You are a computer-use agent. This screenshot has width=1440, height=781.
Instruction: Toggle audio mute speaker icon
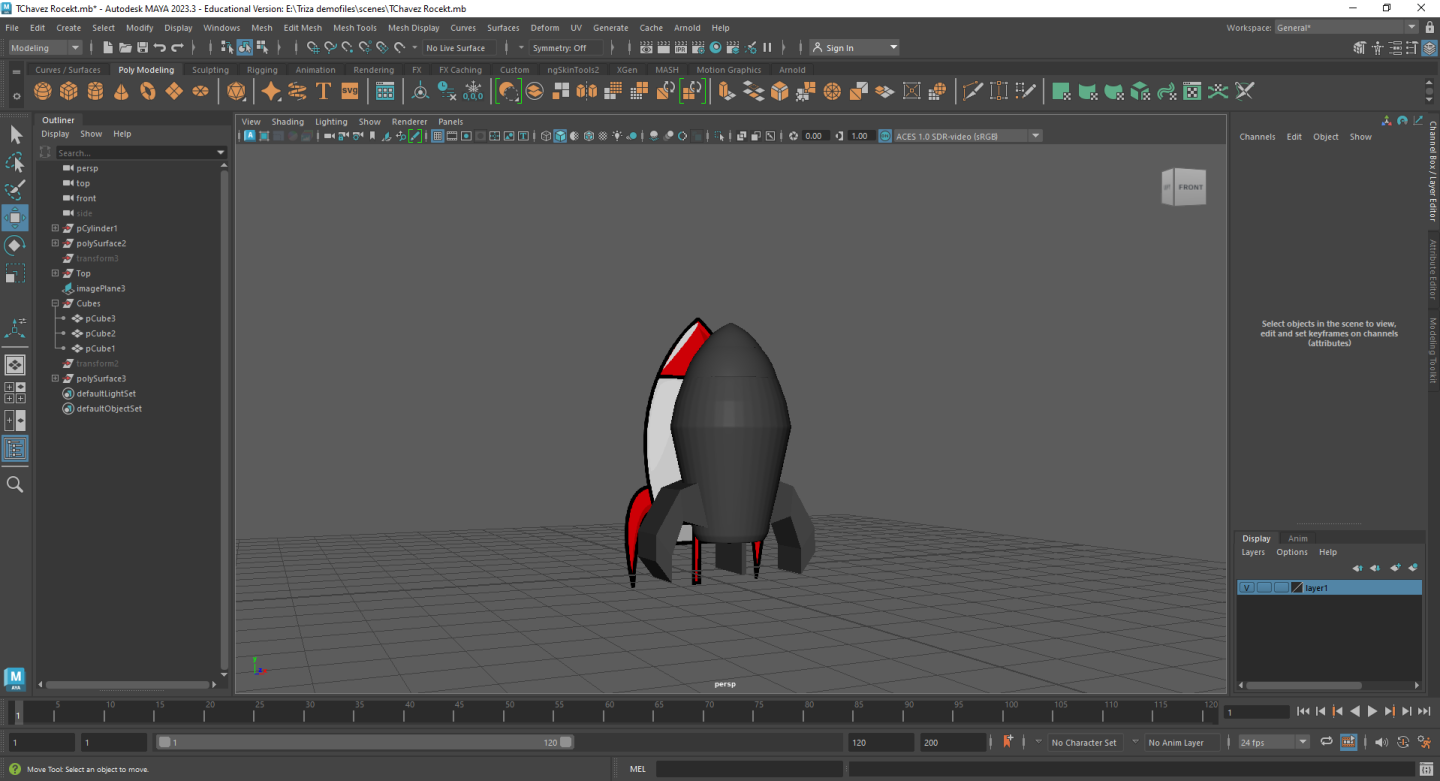click(1381, 742)
